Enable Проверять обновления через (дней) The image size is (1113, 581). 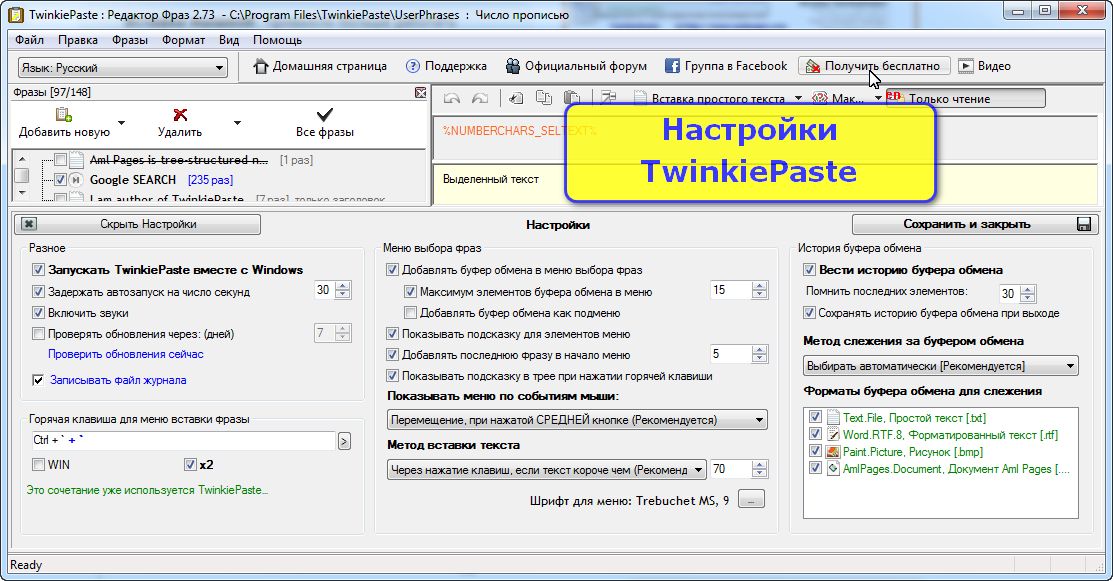38,334
